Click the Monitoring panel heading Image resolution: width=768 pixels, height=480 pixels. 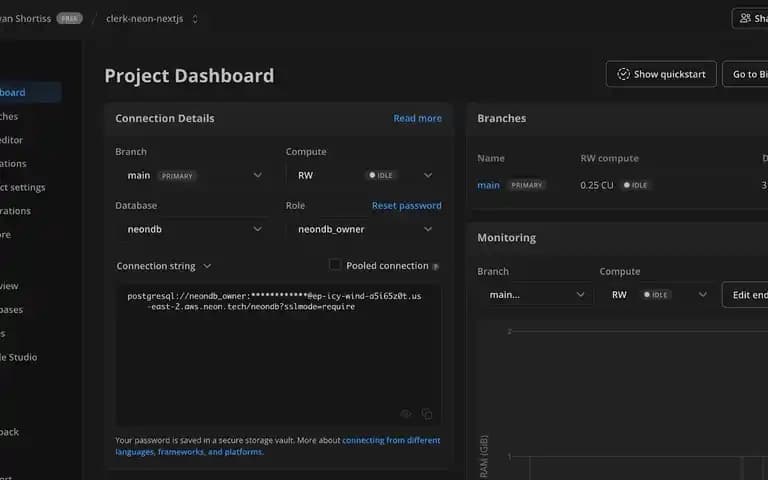[x=506, y=238]
